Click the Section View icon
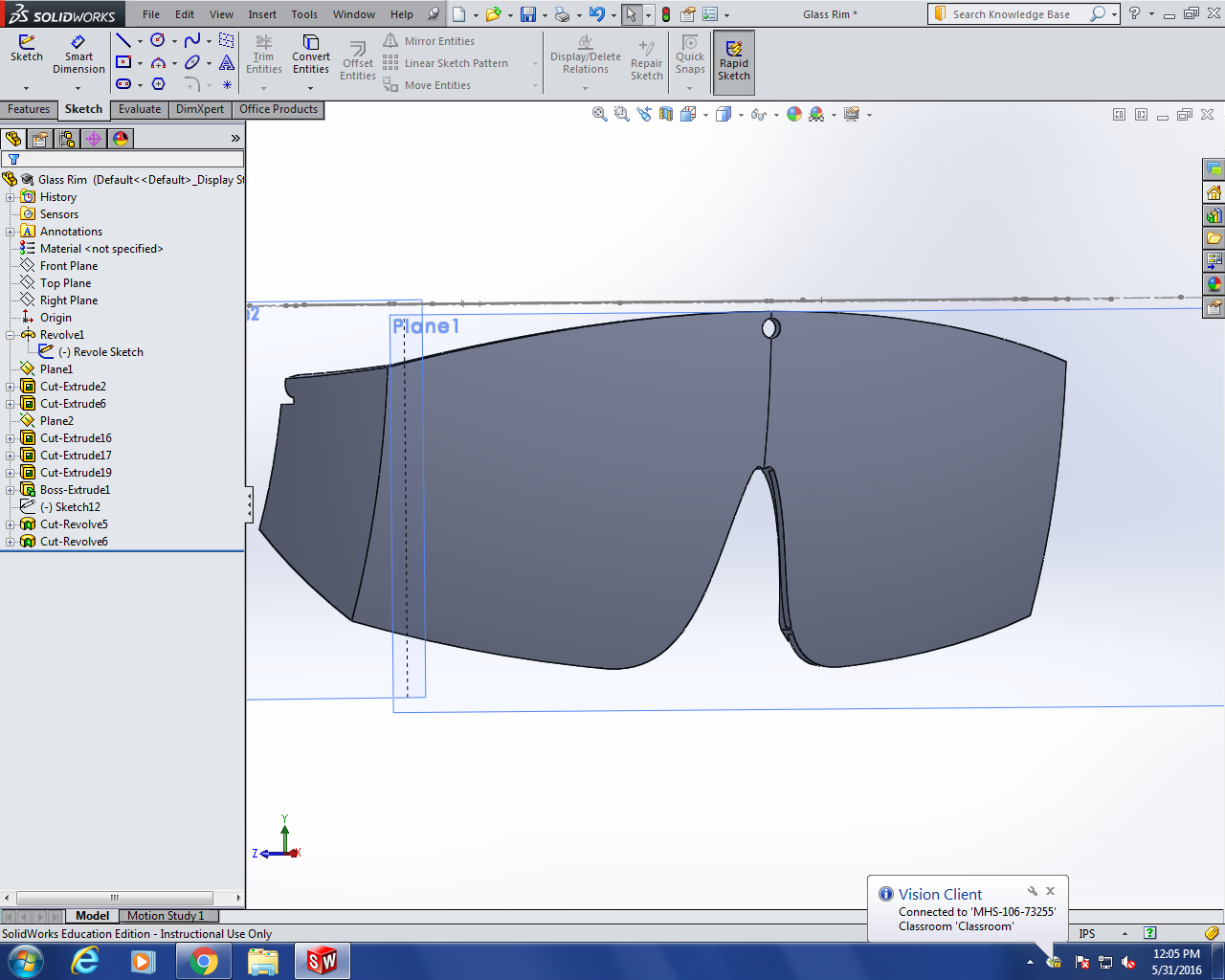Image resolution: width=1225 pixels, height=980 pixels. 666,115
